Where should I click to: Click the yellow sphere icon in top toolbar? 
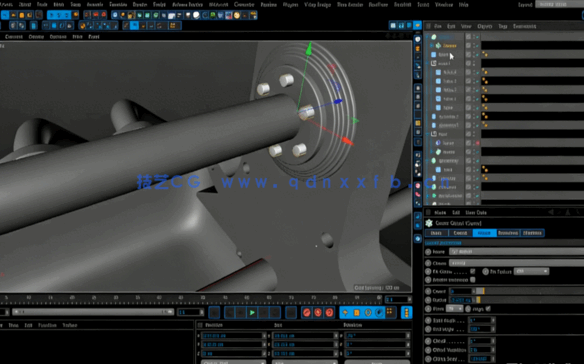[x=237, y=15]
